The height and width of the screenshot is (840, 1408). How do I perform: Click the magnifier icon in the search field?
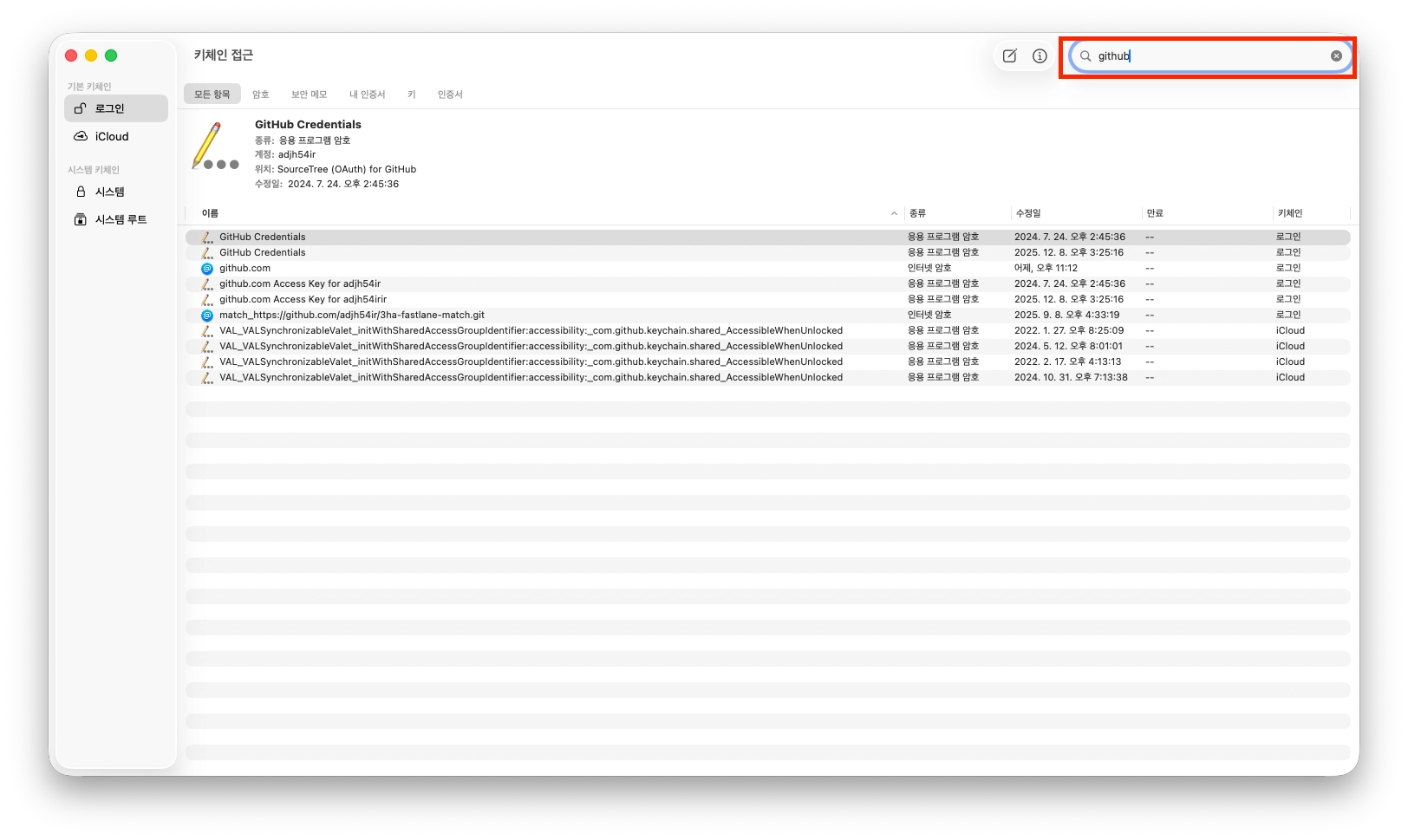point(1085,55)
